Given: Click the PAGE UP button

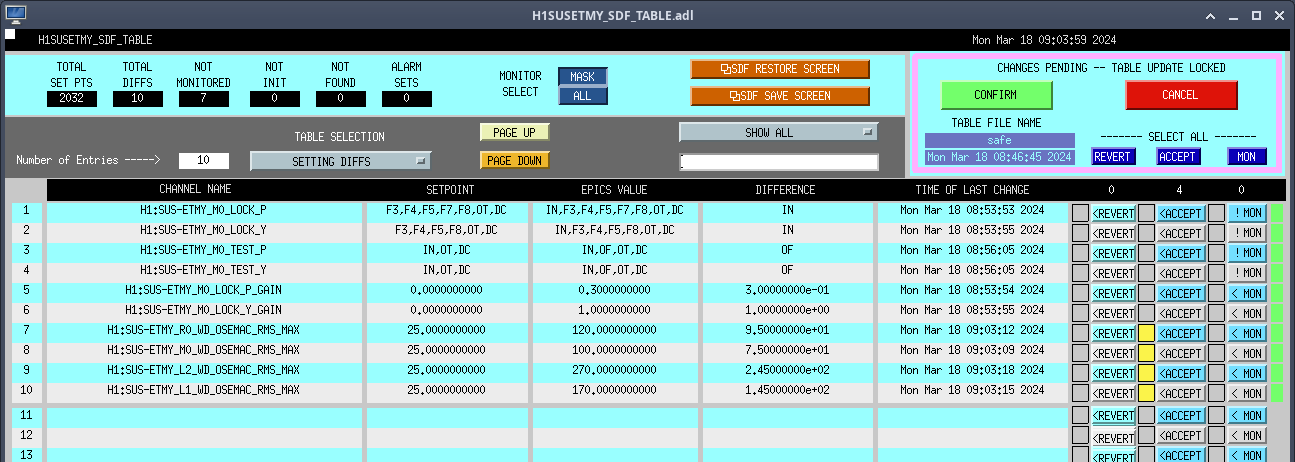Looking at the screenshot, I should [x=514, y=132].
